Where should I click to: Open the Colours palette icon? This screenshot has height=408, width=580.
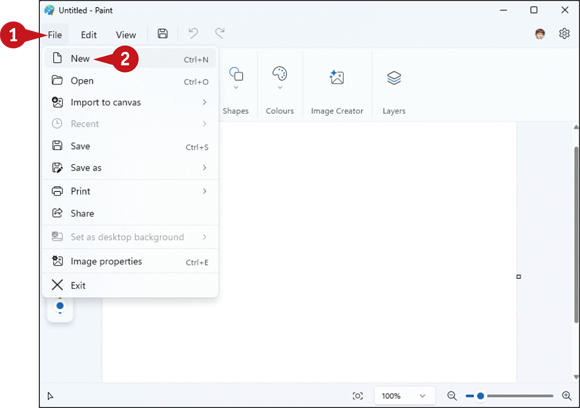pyautogui.click(x=280, y=73)
